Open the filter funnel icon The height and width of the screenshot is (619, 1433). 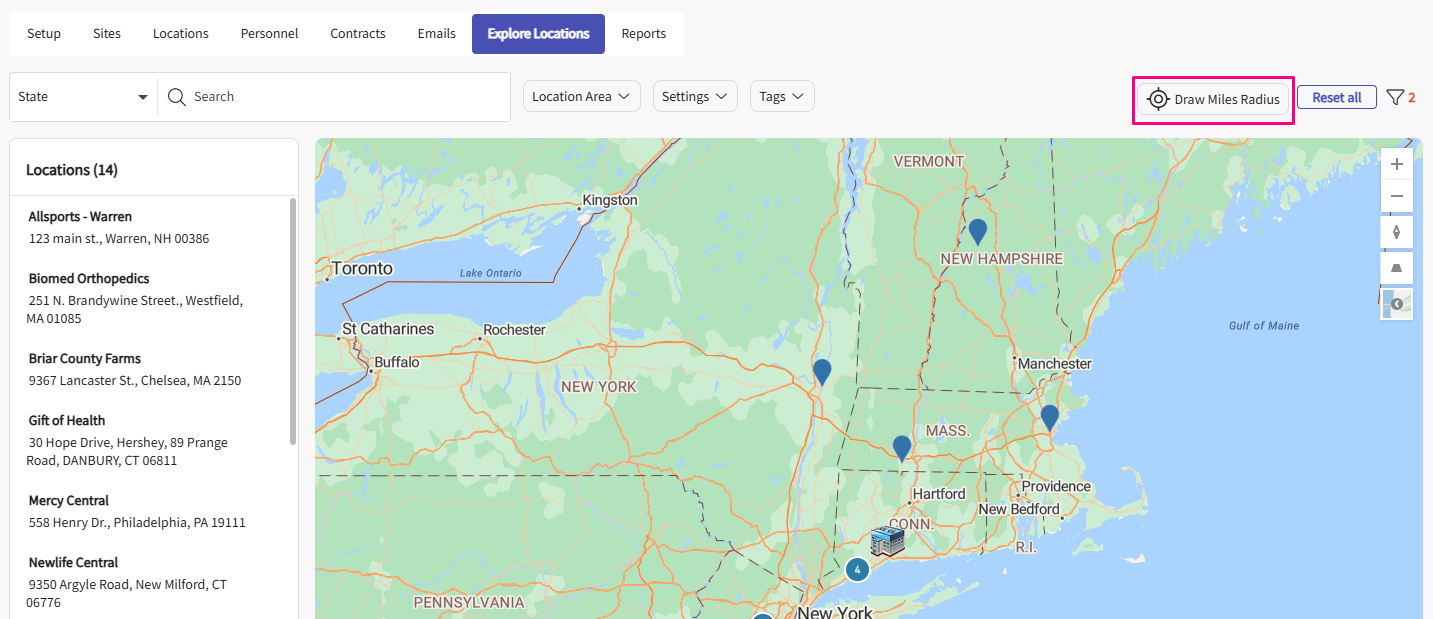coord(1395,97)
